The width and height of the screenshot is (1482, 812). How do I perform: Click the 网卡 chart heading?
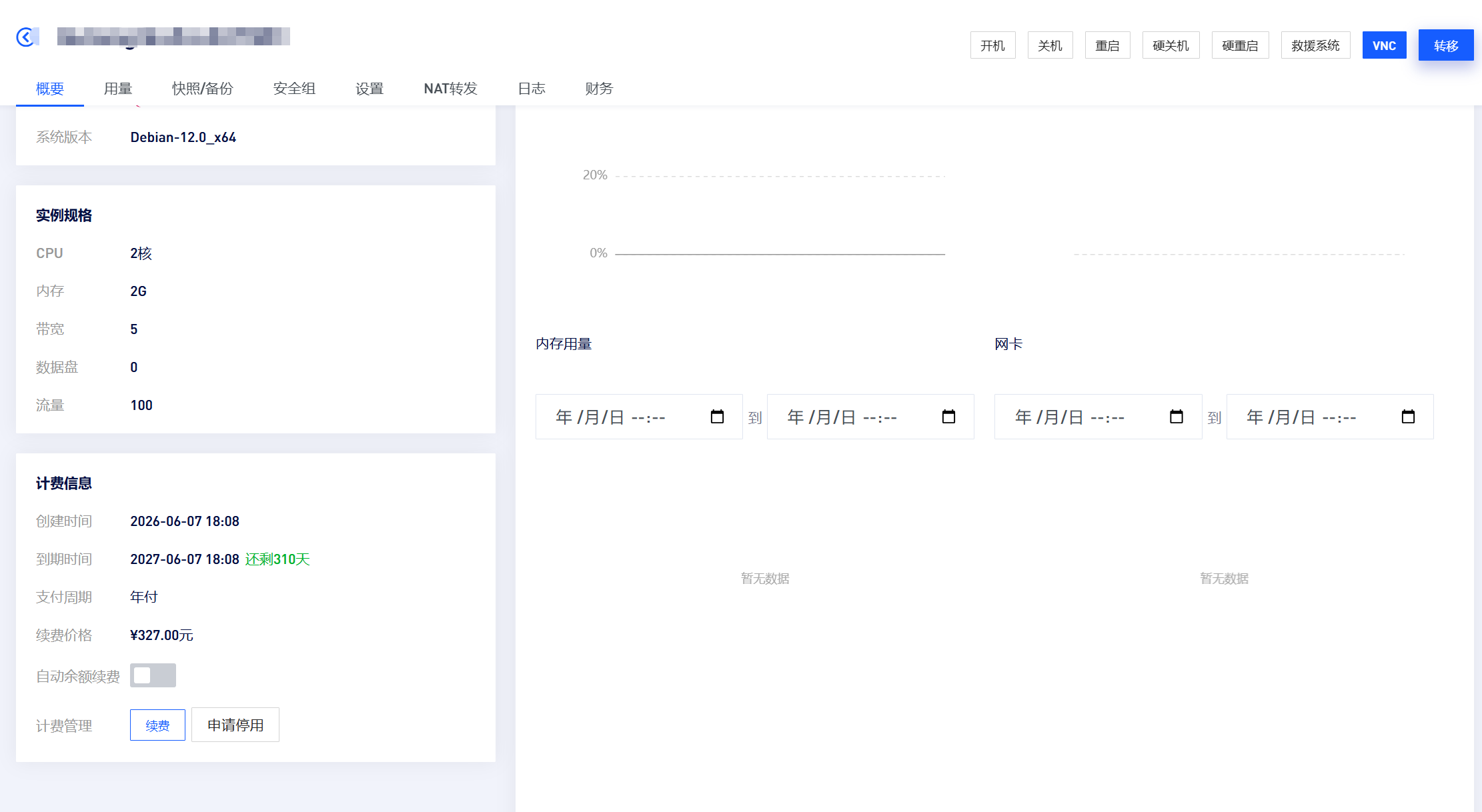point(1008,344)
